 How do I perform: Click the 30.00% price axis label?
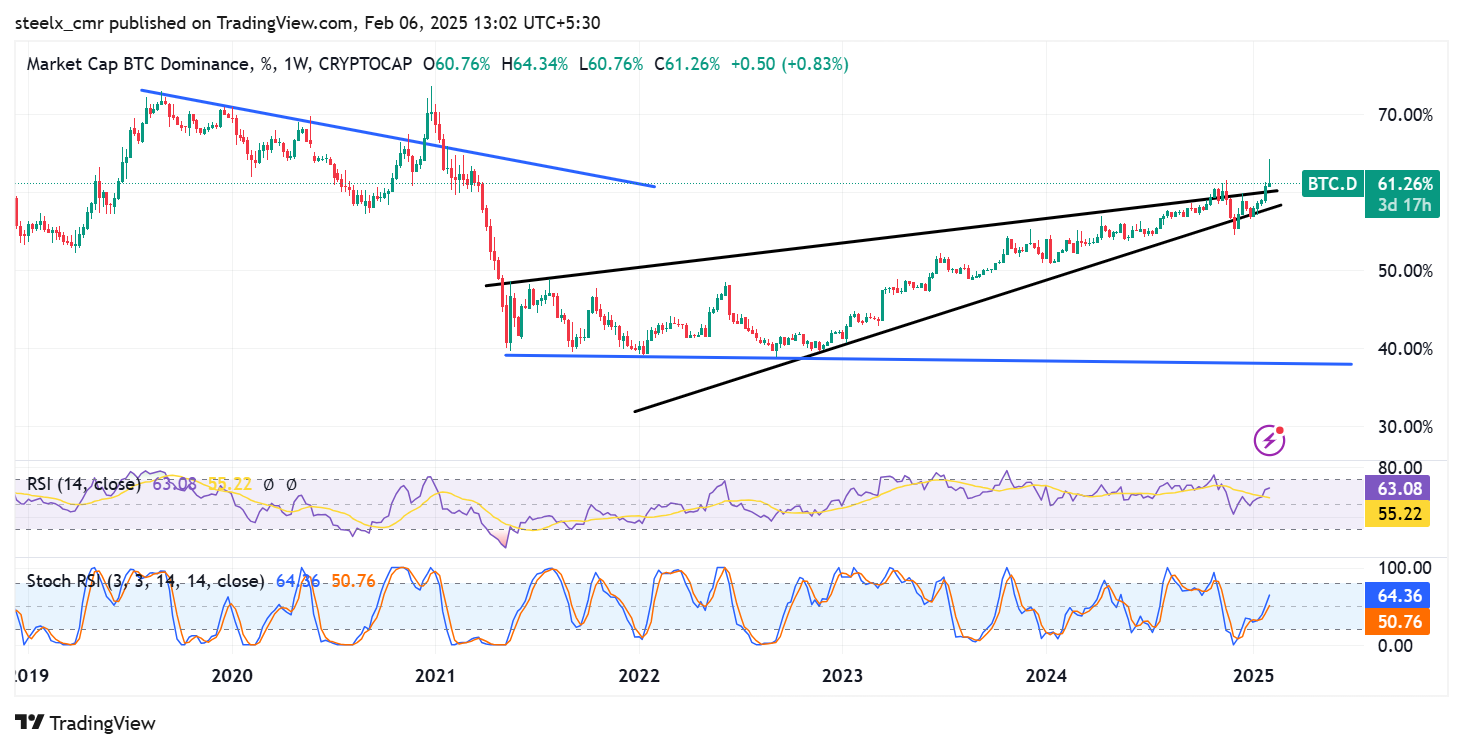(1405, 427)
